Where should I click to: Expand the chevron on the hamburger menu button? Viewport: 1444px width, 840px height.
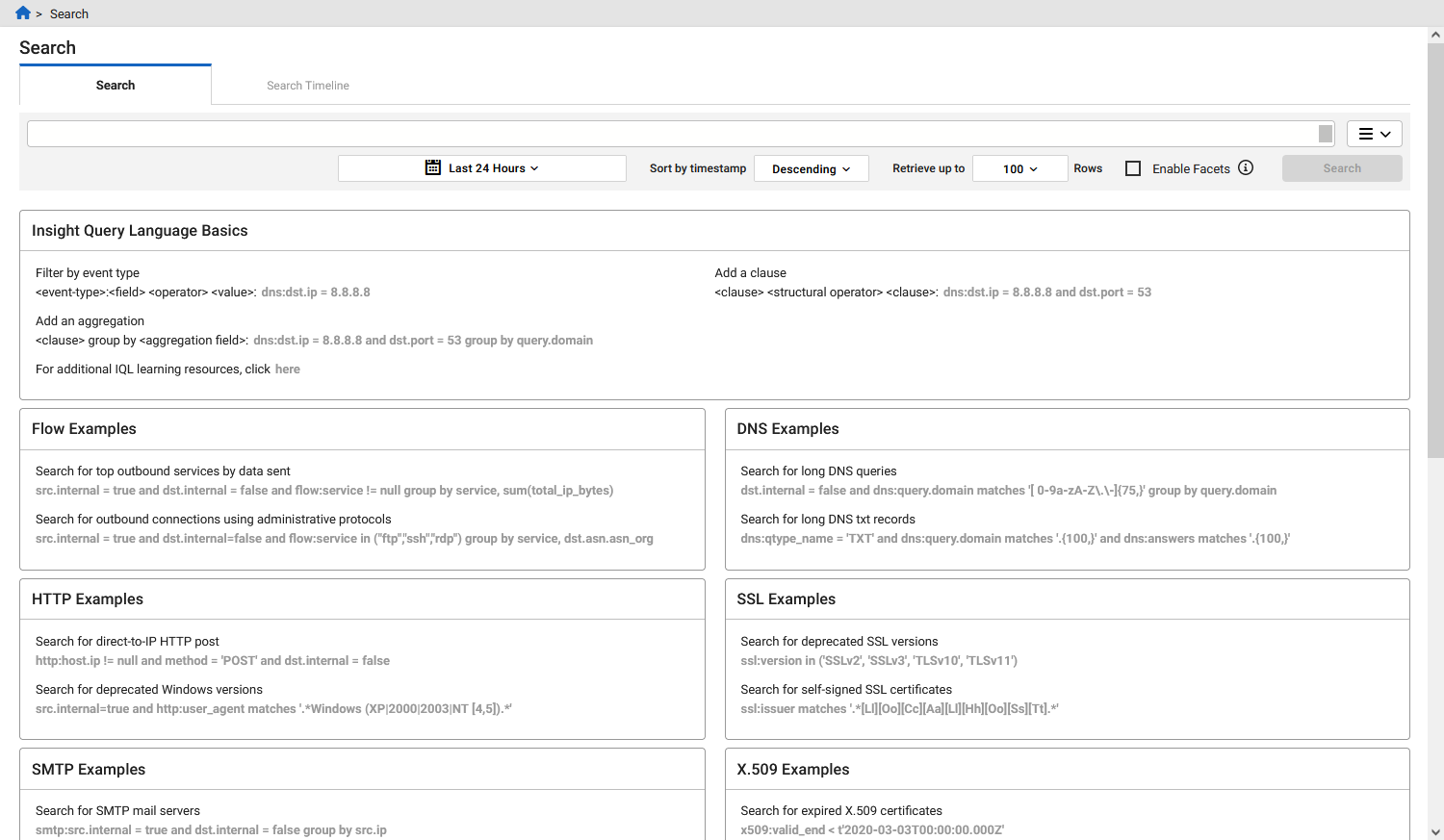click(1383, 134)
